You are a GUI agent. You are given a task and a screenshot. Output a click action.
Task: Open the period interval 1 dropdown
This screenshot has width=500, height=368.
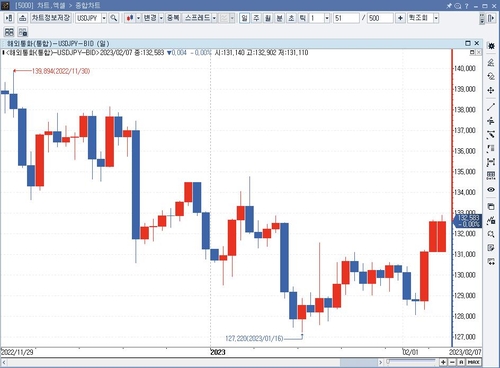[327, 18]
